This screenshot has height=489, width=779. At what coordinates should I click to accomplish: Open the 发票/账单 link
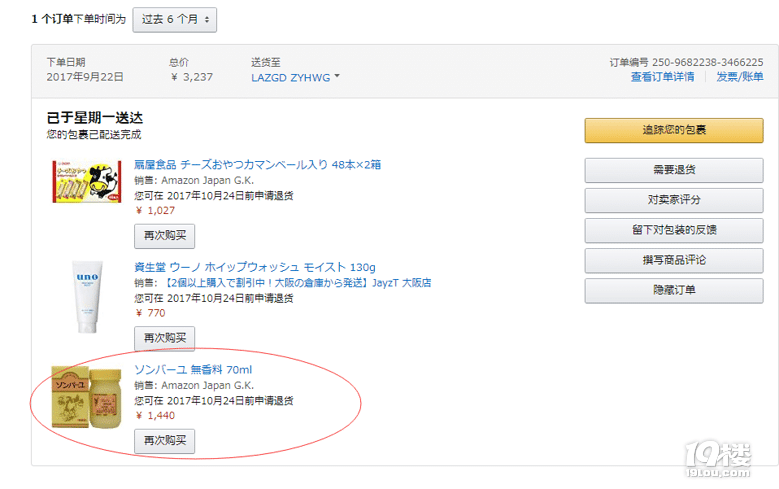pyautogui.click(x=739, y=77)
